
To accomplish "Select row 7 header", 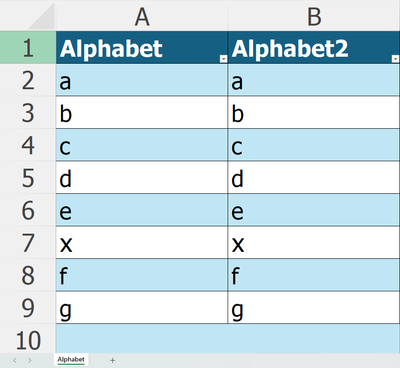I will click(x=28, y=242).
